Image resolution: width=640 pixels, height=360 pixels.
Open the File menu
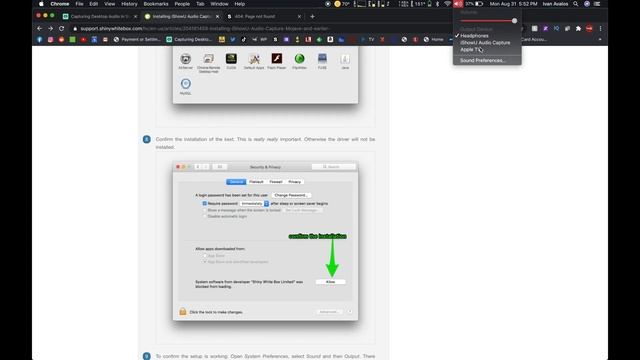(79, 4)
